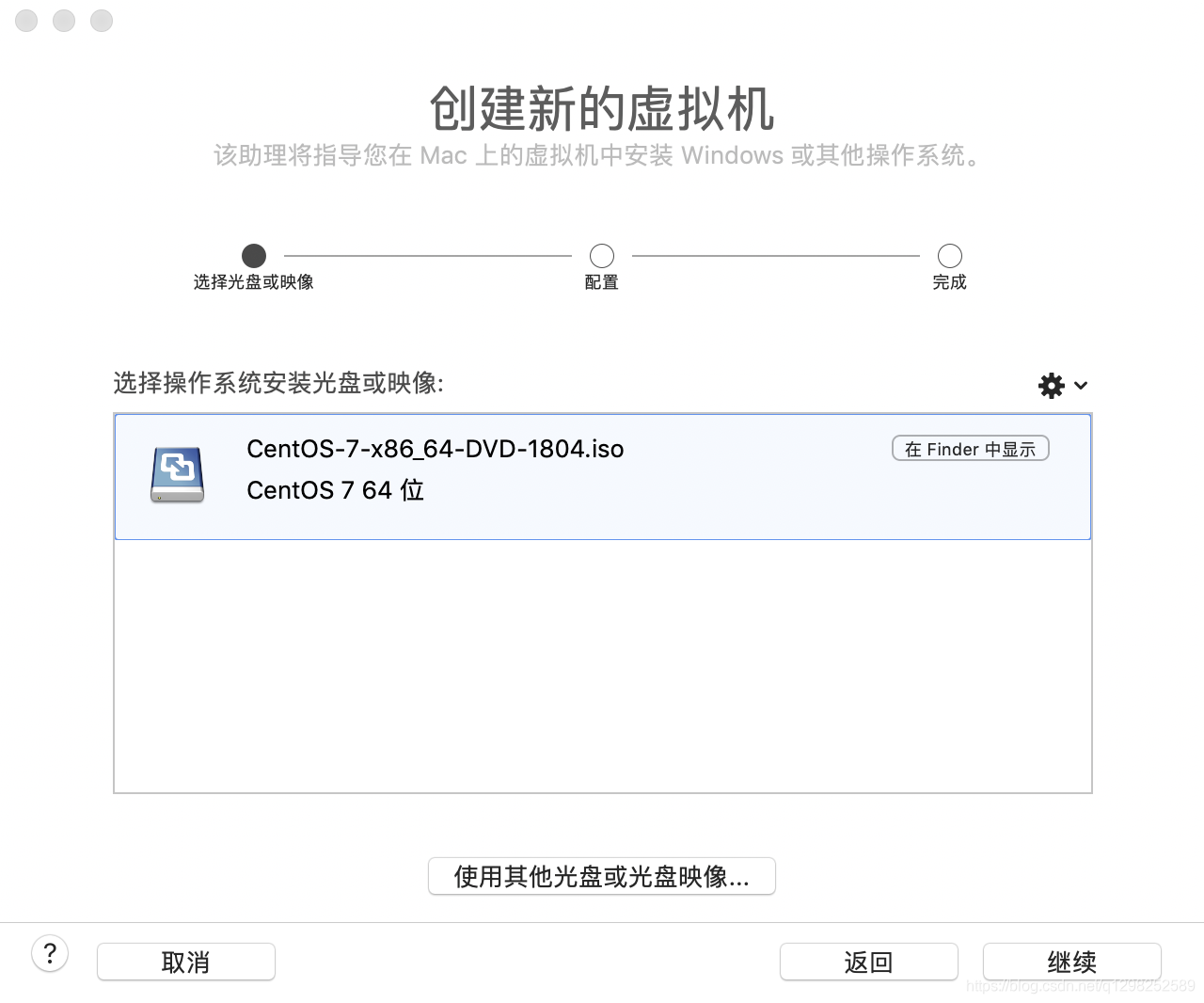This screenshot has width=1204, height=1003.
Task: Click the green zoom window button
Action: tap(102, 21)
